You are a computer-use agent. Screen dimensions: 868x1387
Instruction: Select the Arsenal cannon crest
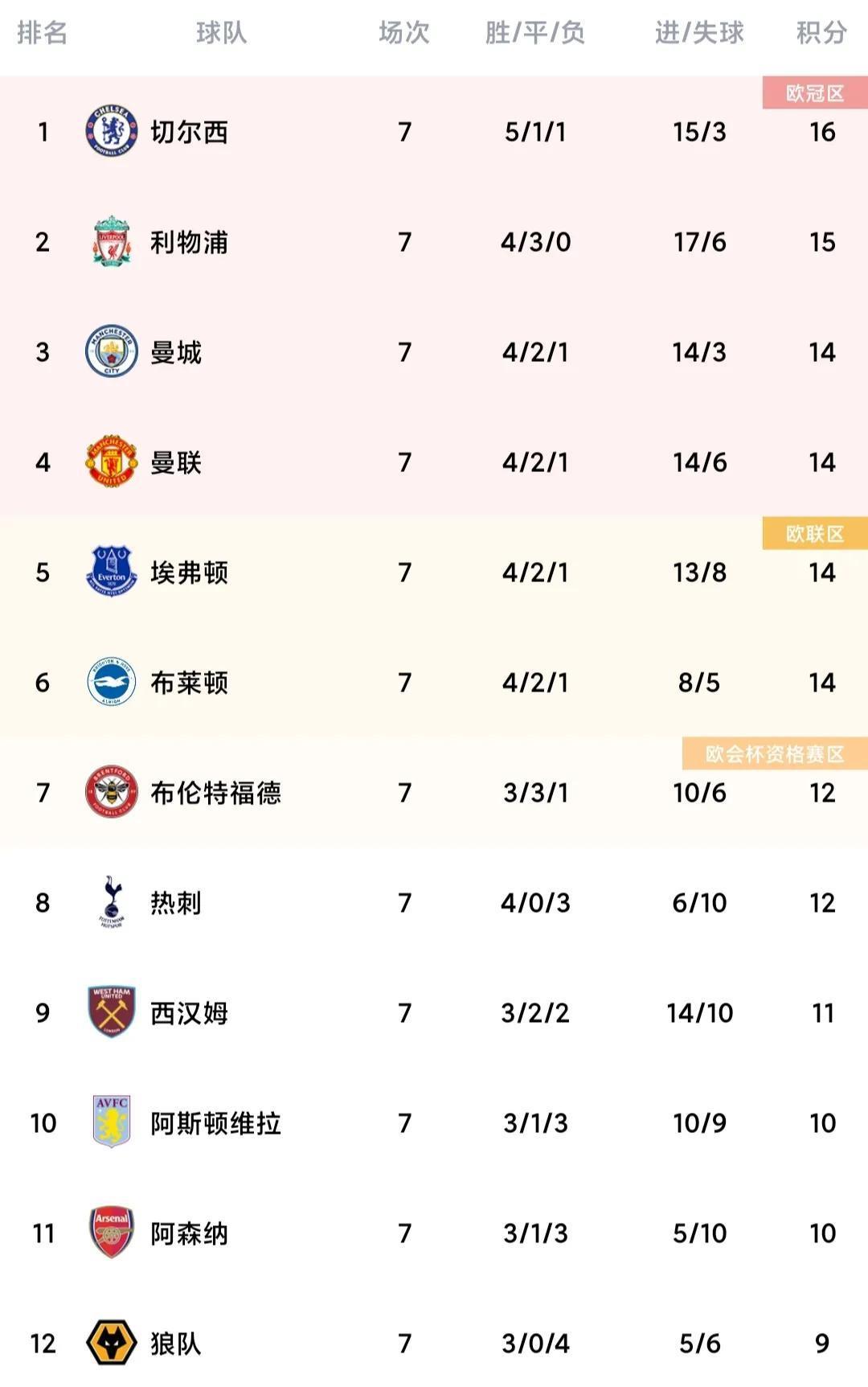[112, 1233]
